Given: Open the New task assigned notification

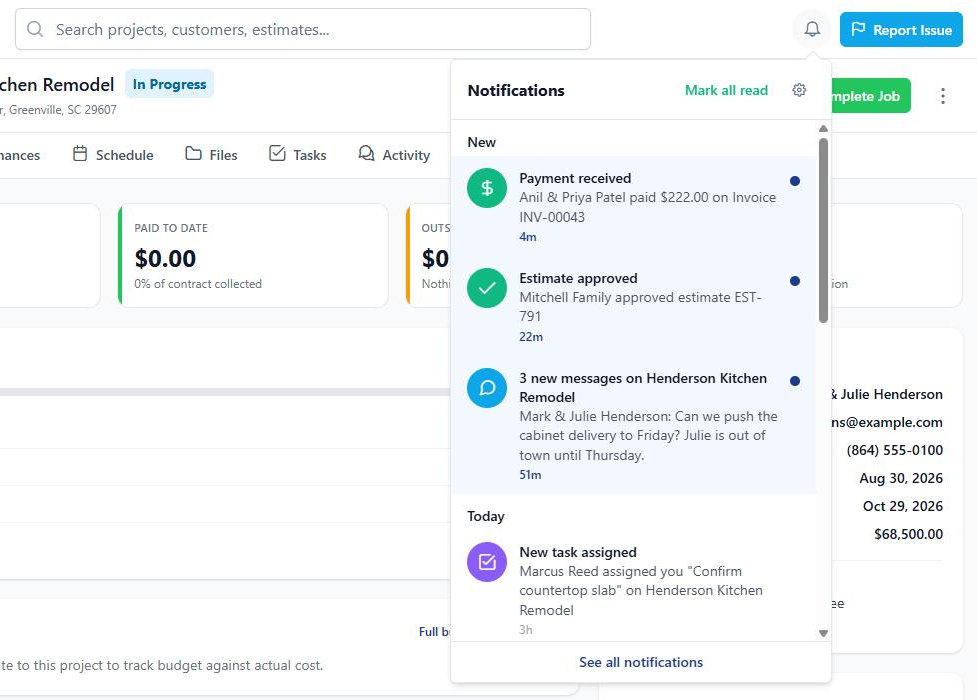Looking at the screenshot, I should [x=633, y=590].
